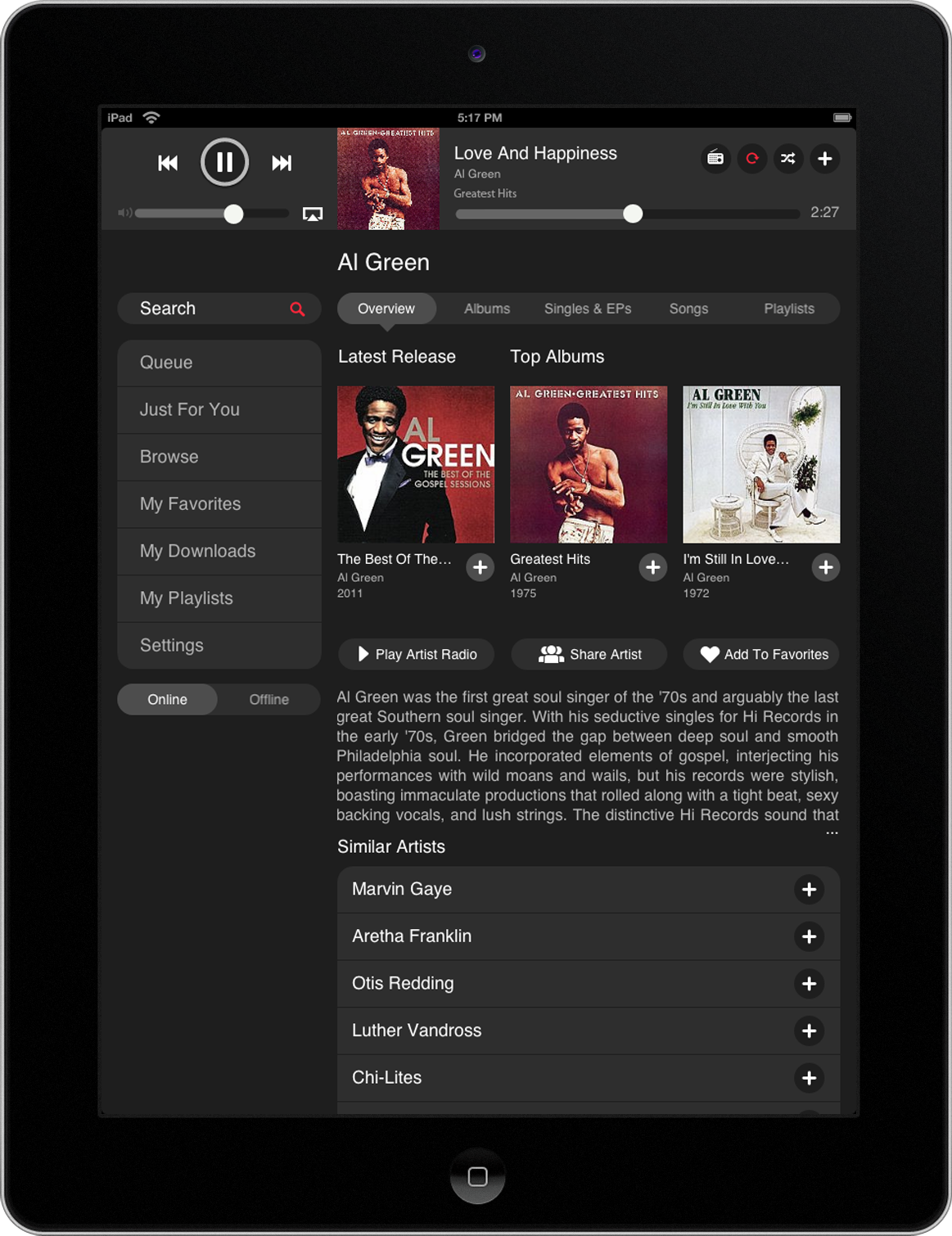Skip to previous track
This screenshot has width=952, height=1236.
click(168, 163)
